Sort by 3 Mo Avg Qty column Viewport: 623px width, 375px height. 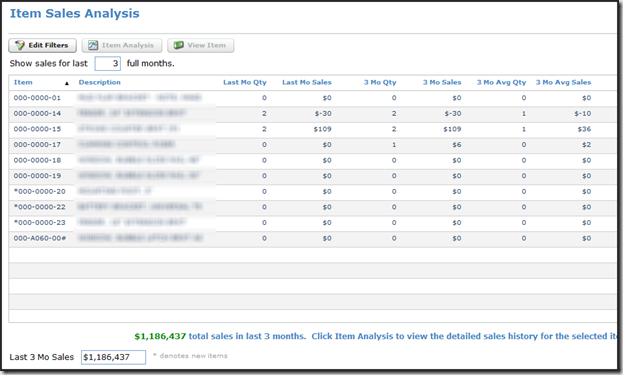coord(501,82)
